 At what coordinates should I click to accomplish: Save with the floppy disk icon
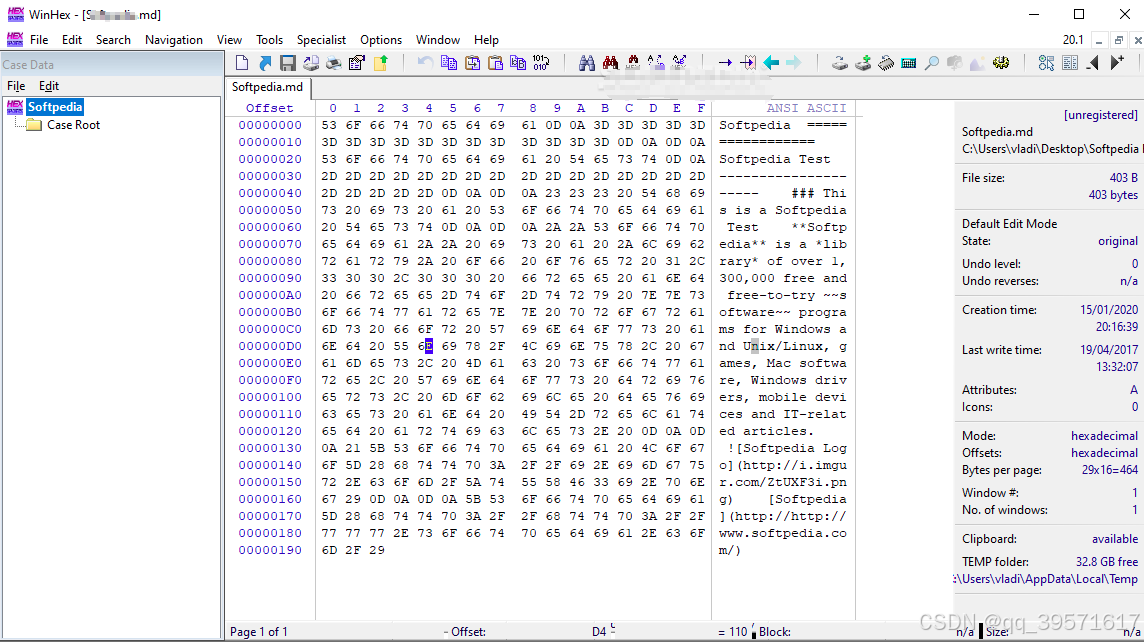coord(288,63)
